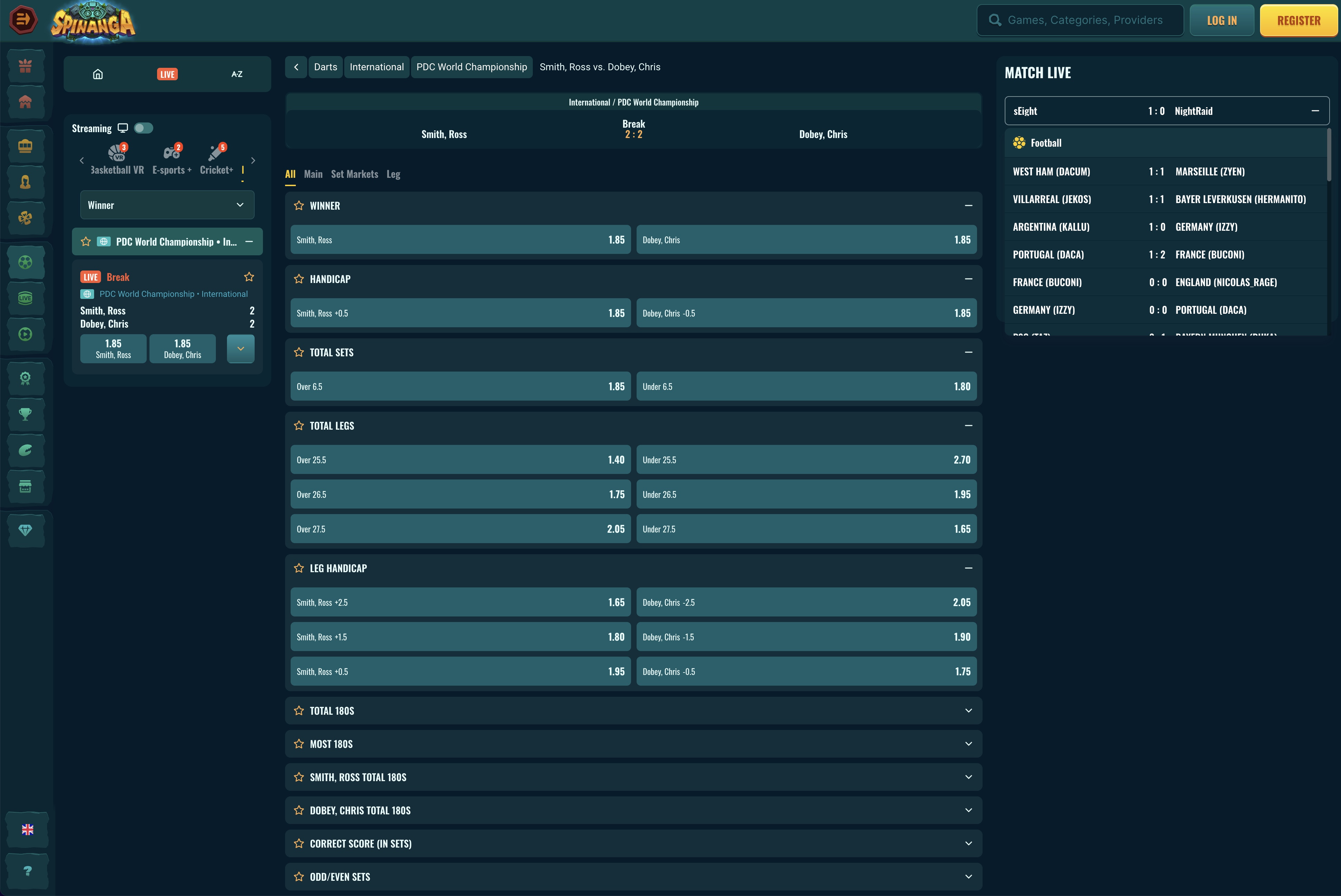Click the trophy icon in left sidebar
The width and height of the screenshot is (1341, 896).
pos(25,414)
